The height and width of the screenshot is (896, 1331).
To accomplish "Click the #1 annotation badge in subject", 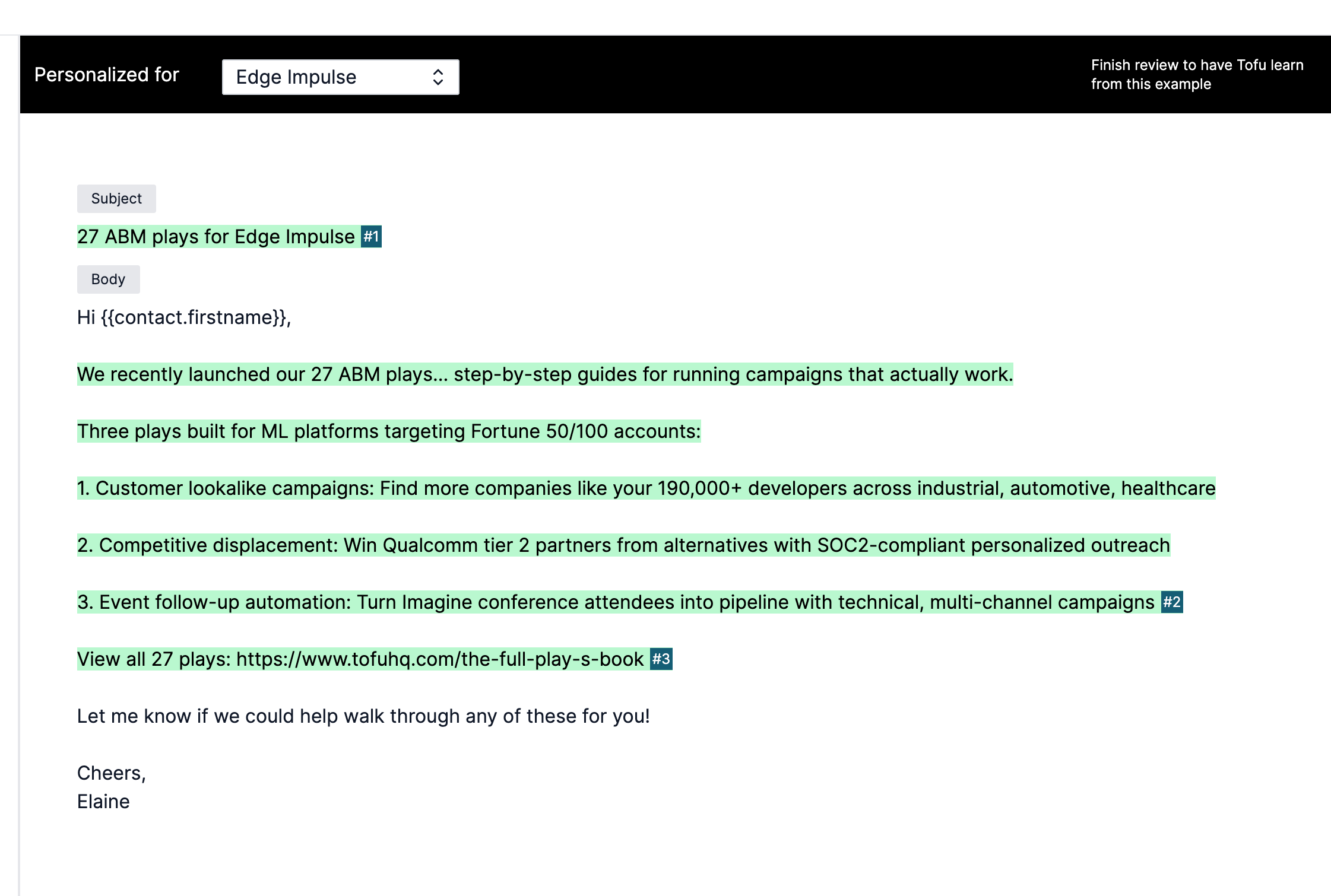I will [371, 237].
